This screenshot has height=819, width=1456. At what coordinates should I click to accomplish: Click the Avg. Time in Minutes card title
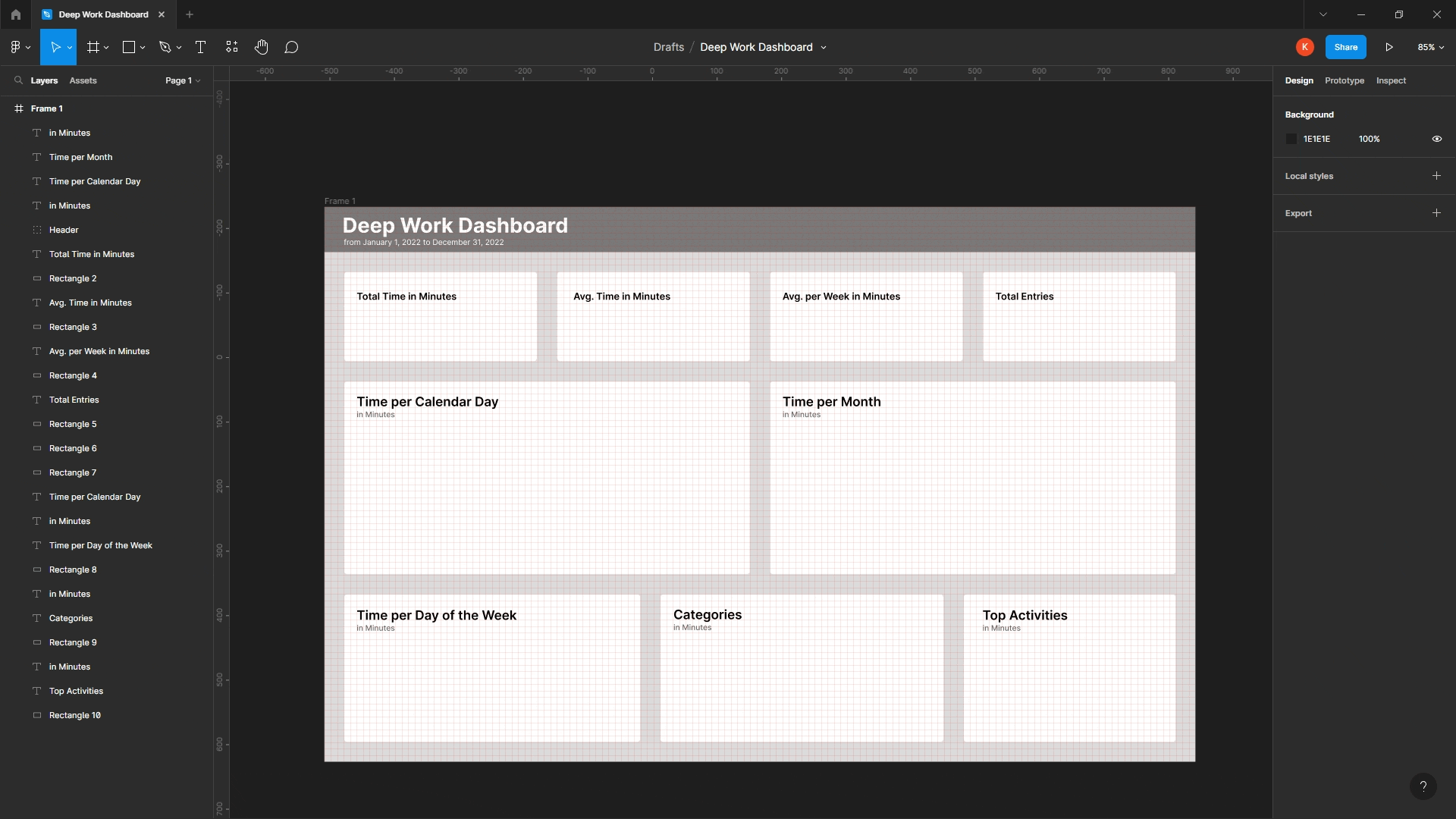[x=622, y=297]
